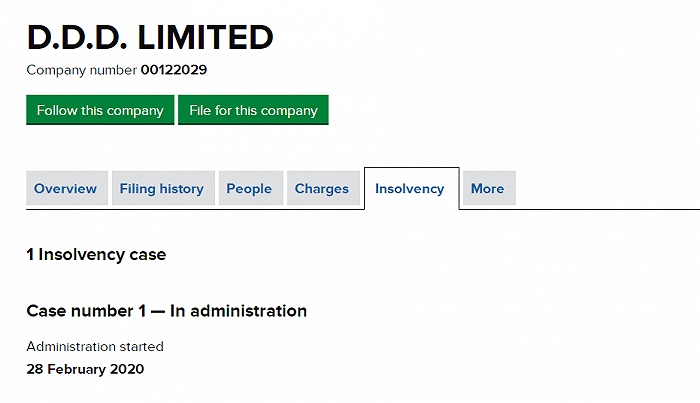View the Charges tab
This screenshot has width=700, height=403.
[322, 188]
